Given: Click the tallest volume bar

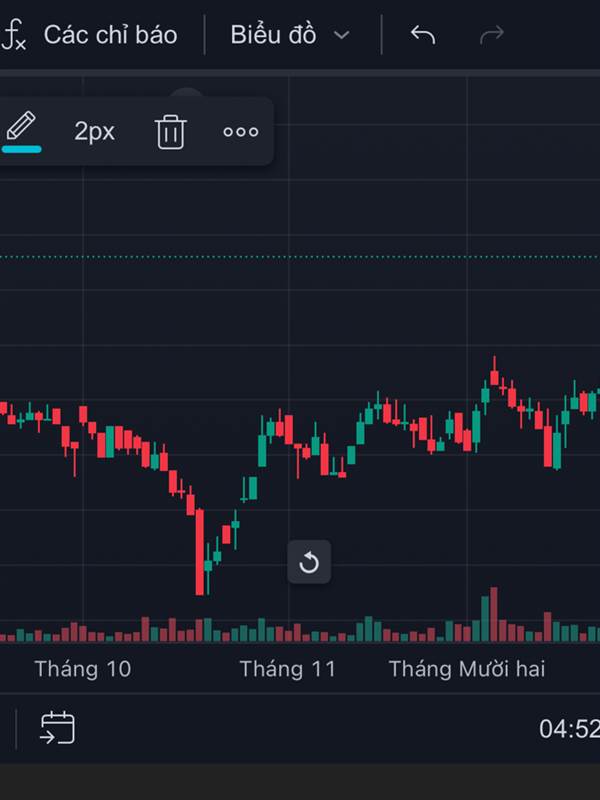Looking at the screenshot, I should tap(493, 614).
